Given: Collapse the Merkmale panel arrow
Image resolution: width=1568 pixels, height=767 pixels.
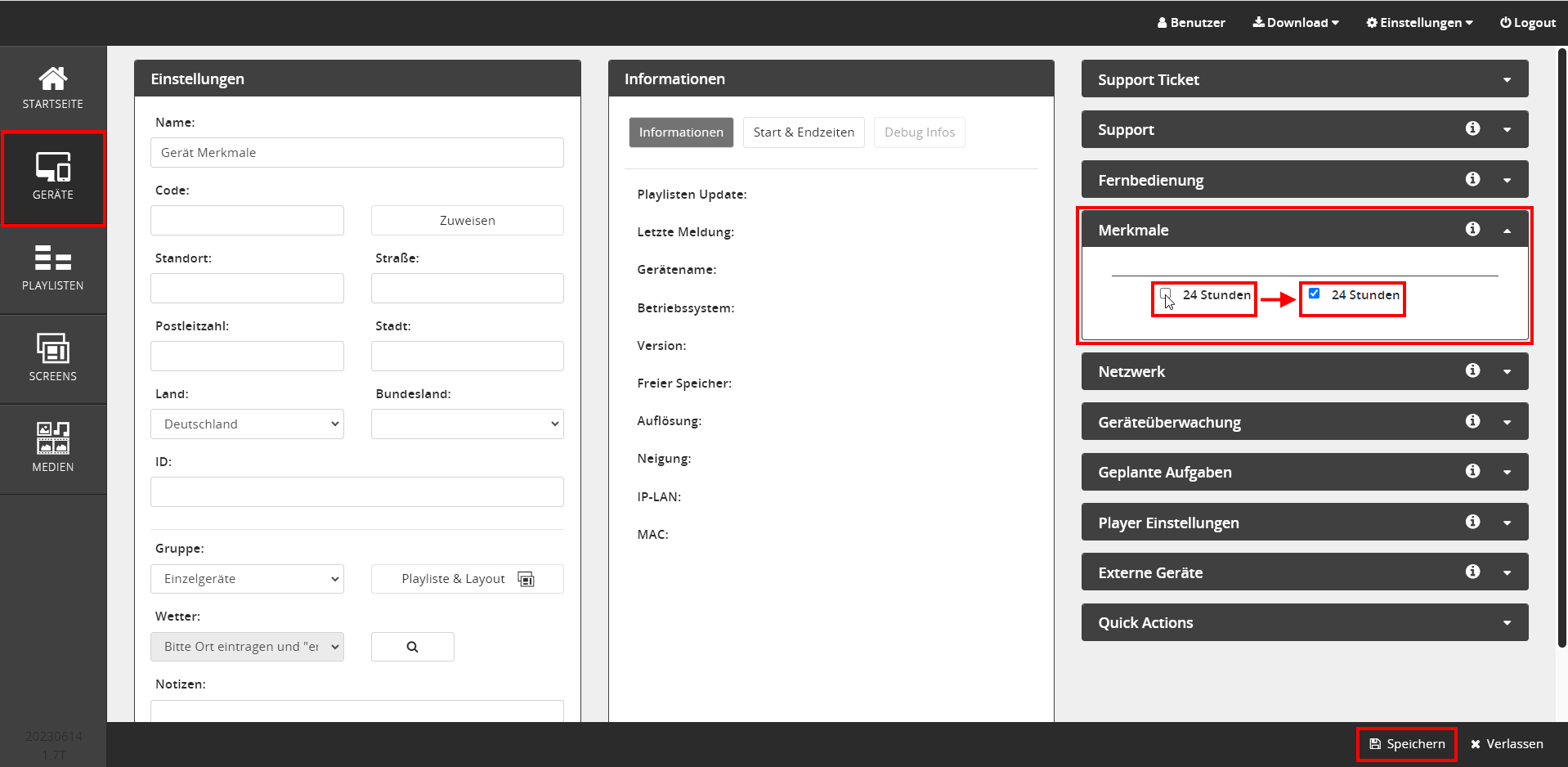Looking at the screenshot, I should 1506,231.
